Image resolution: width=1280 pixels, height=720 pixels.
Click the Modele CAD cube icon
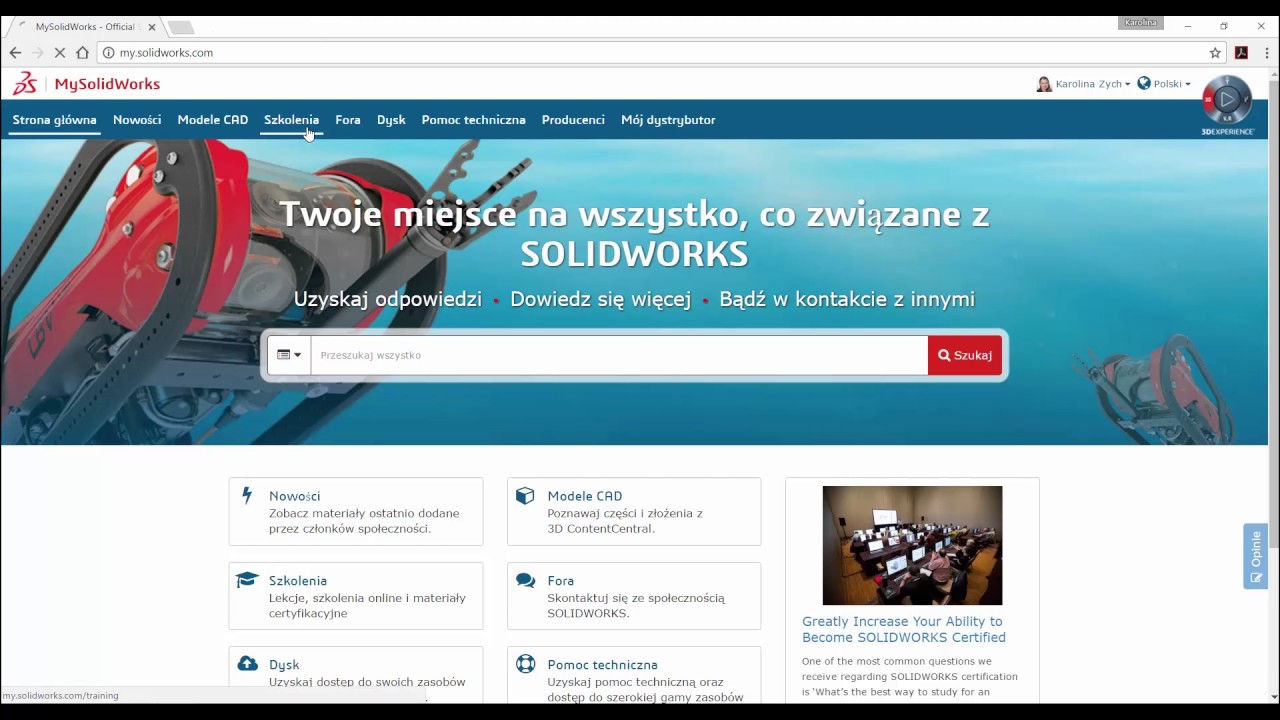tap(525, 496)
